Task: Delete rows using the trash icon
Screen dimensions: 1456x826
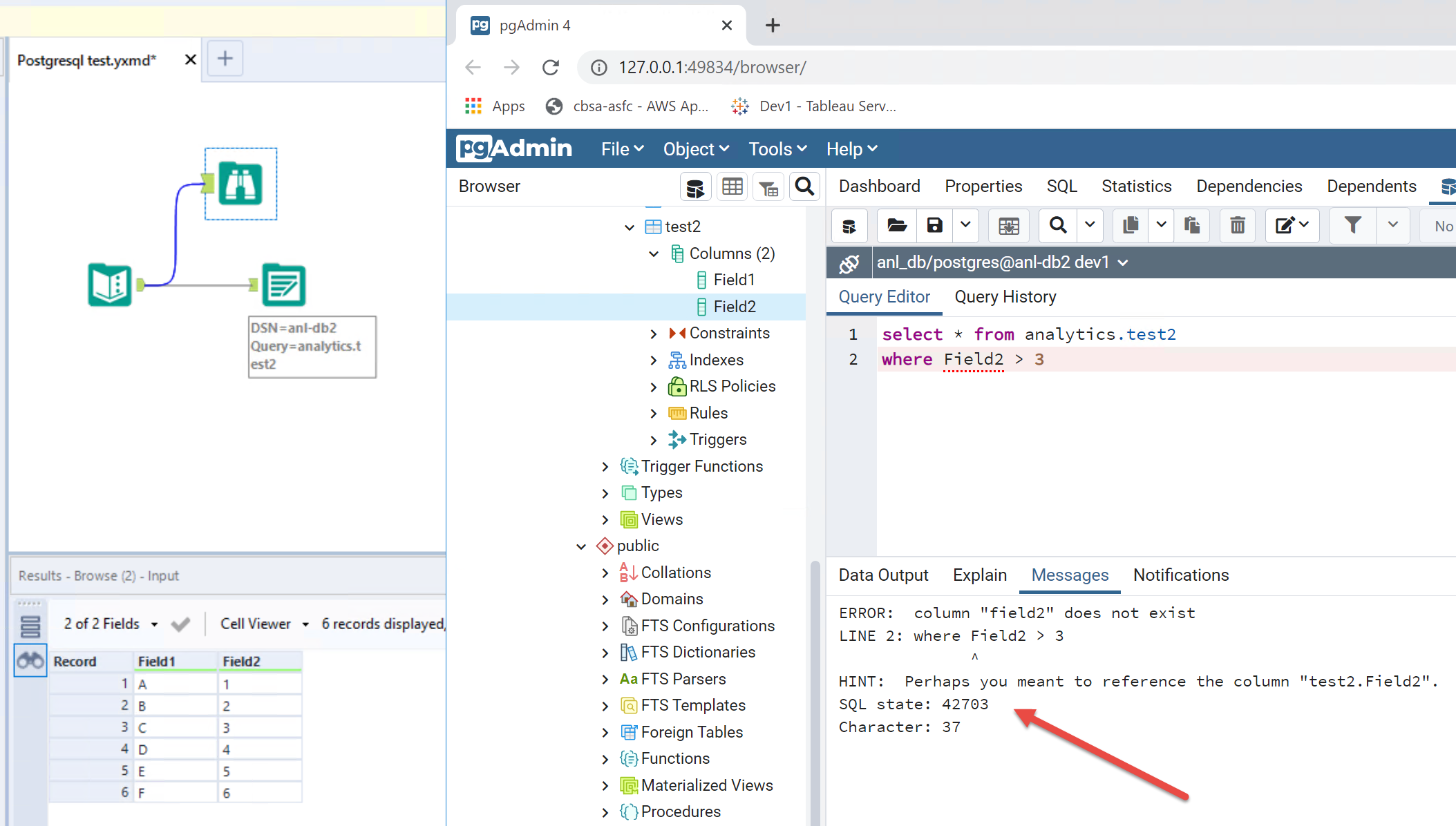Action: point(1237,226)
